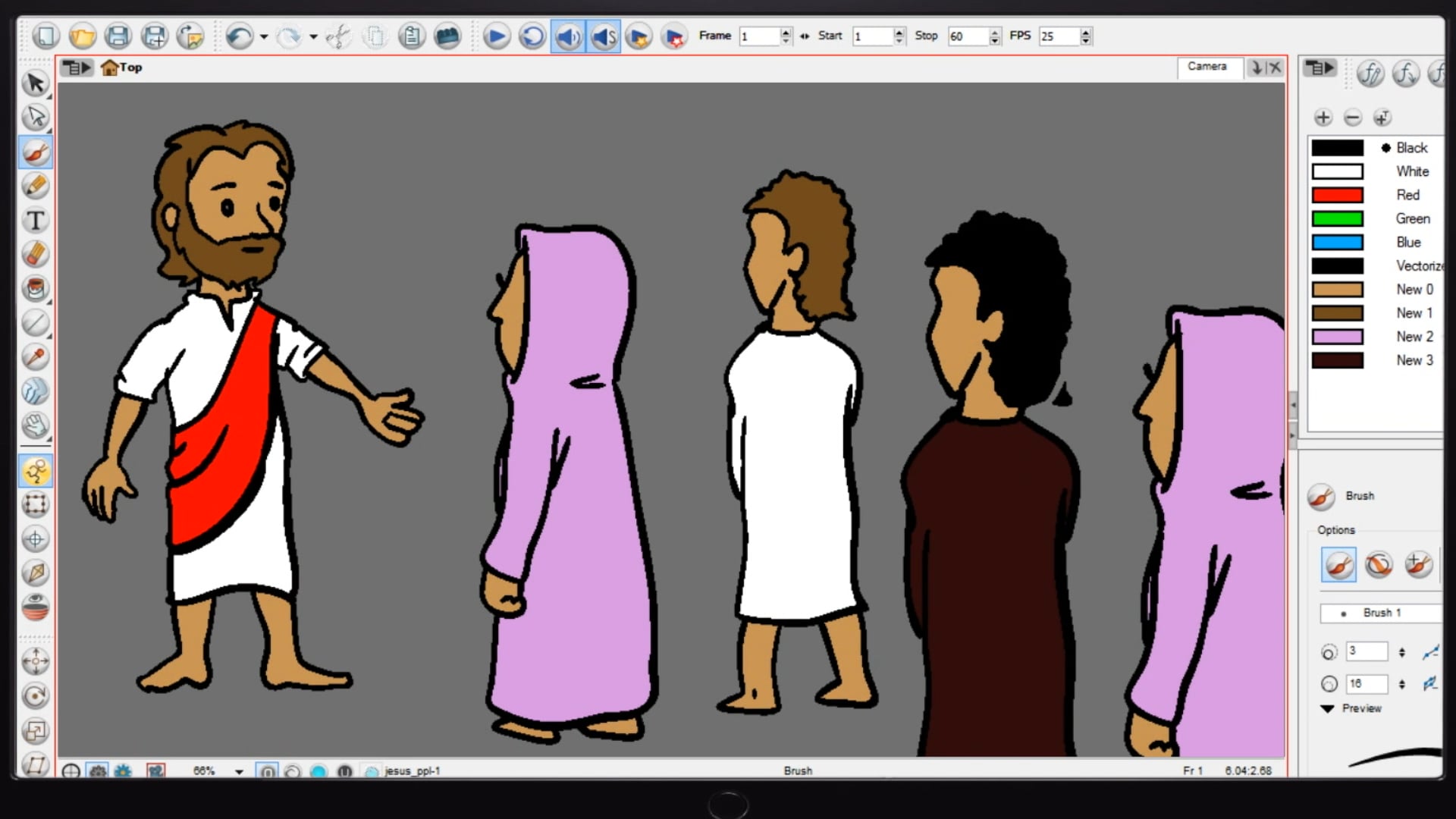Toggle the sound speaker button

point(568,36)
